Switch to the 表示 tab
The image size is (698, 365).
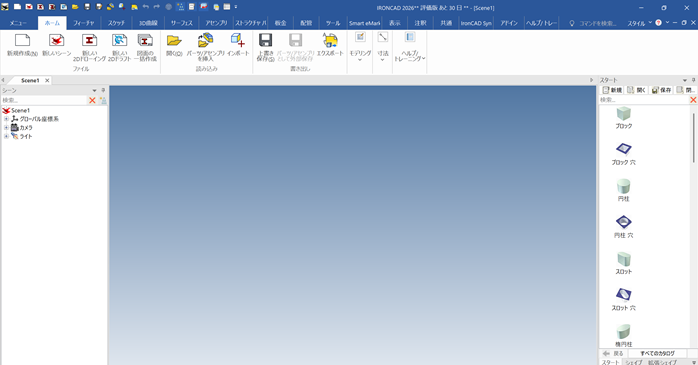[x=395, y=23]
